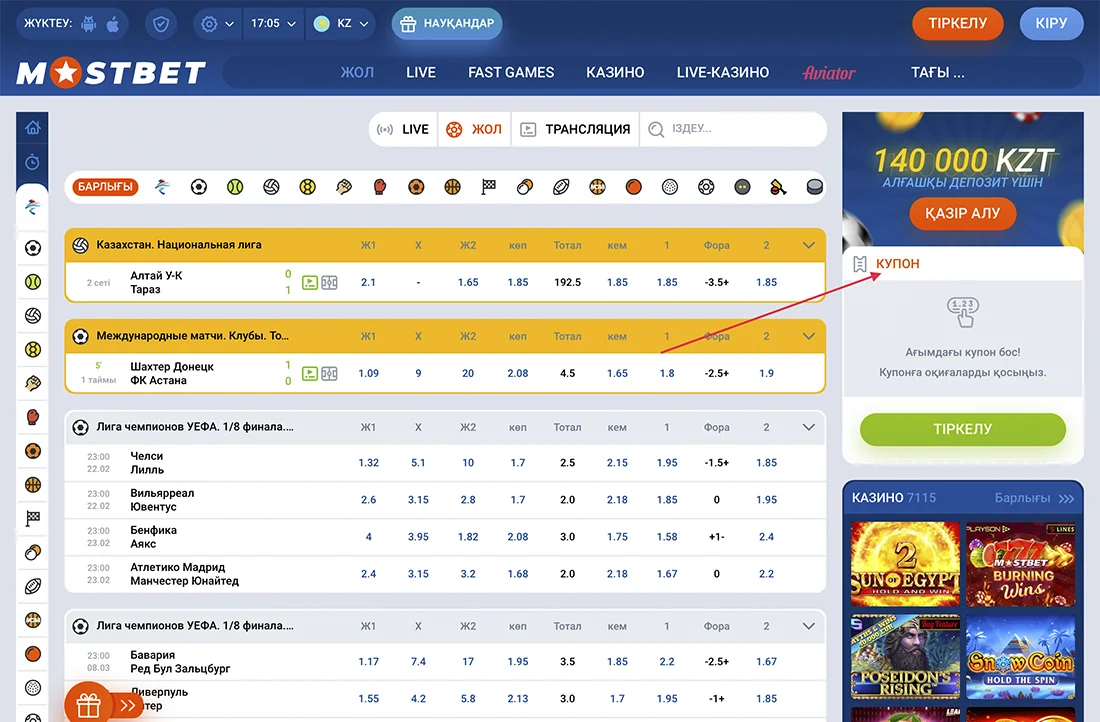Open the Snow Coin casino game
1100x722 pixels.
click(1020, 657)
